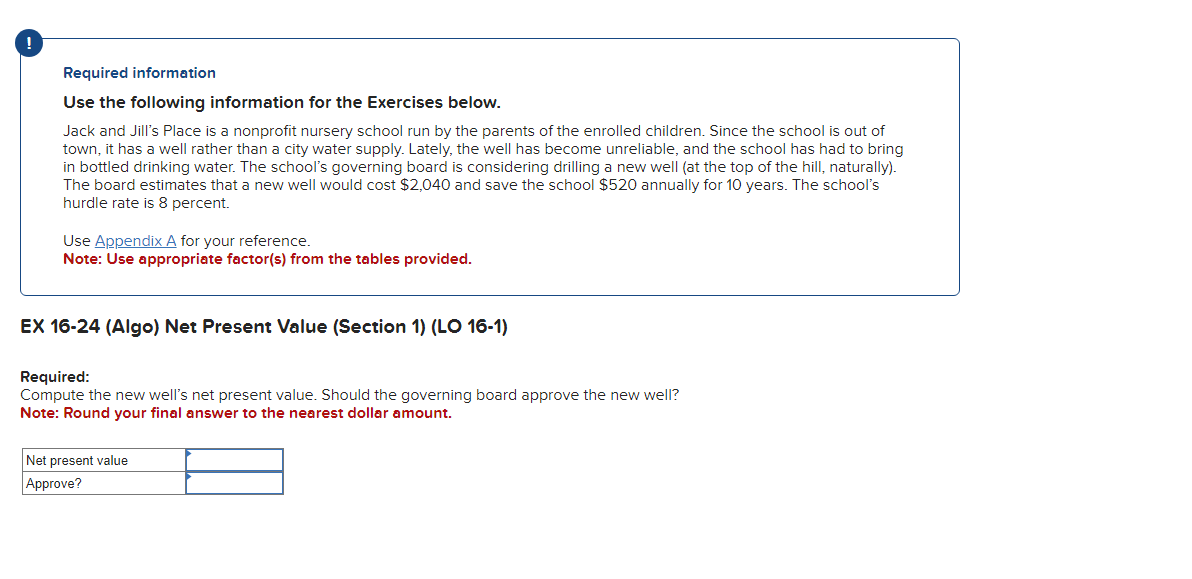
Task: Click the blue flag marker on Net present value cell
Action: 188,453
